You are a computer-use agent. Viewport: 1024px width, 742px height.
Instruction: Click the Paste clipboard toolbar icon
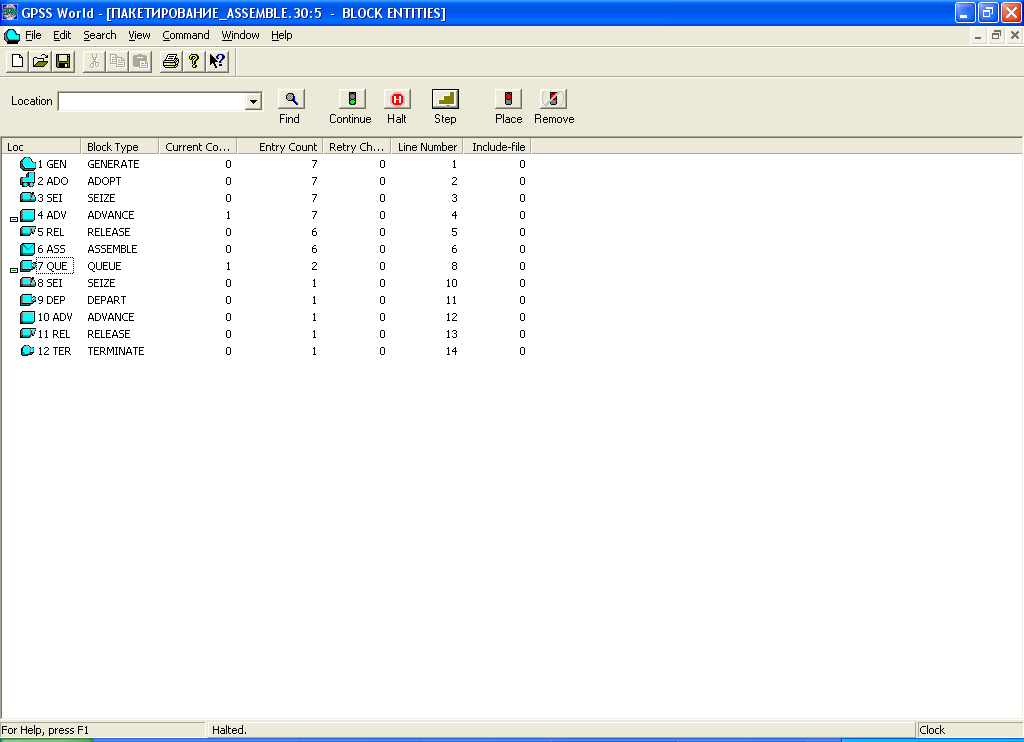(140, 61)
